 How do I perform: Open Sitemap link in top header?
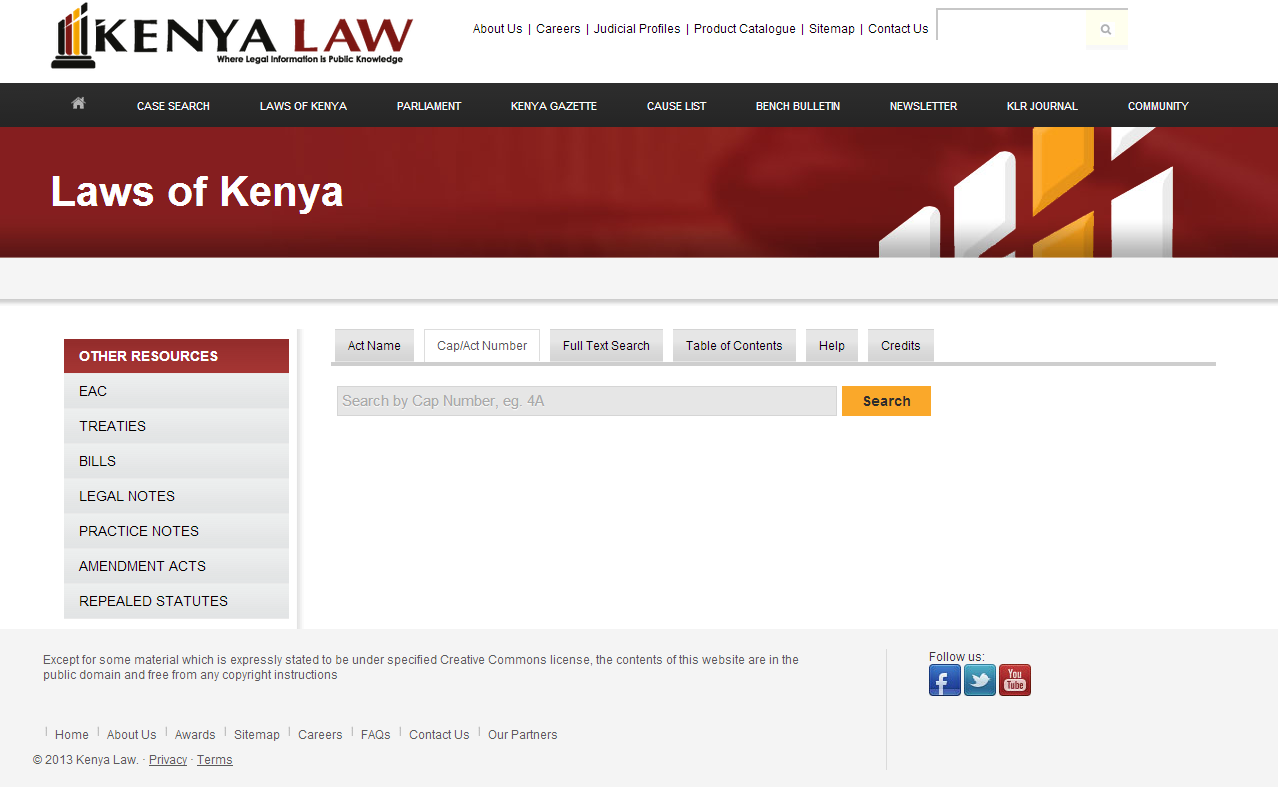click(x=832, y=29)
